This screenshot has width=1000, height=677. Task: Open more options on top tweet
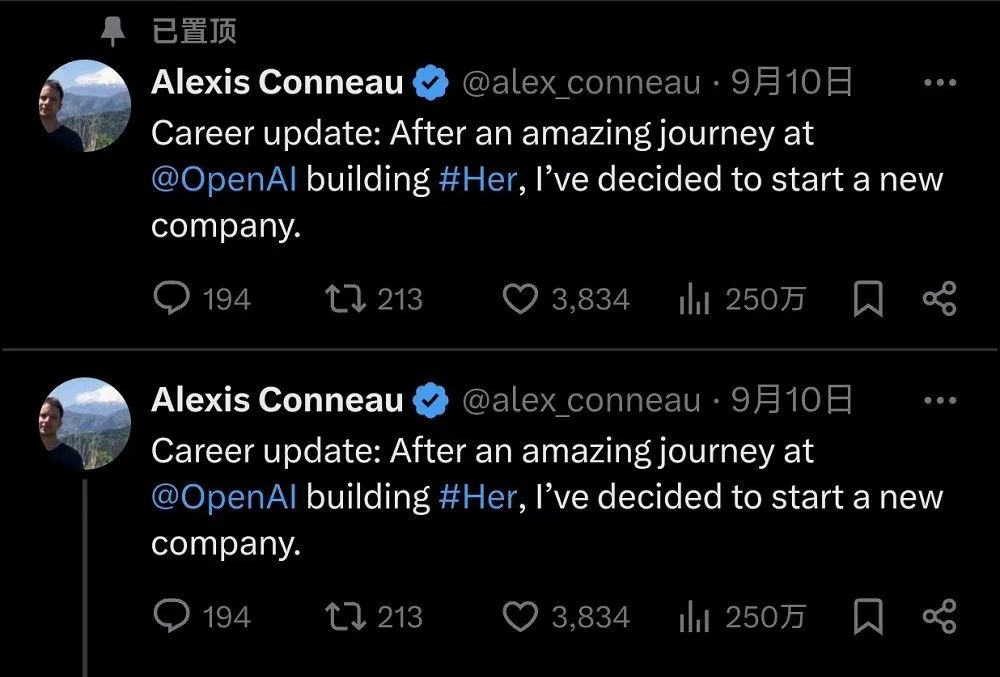[x=940, y=83]
